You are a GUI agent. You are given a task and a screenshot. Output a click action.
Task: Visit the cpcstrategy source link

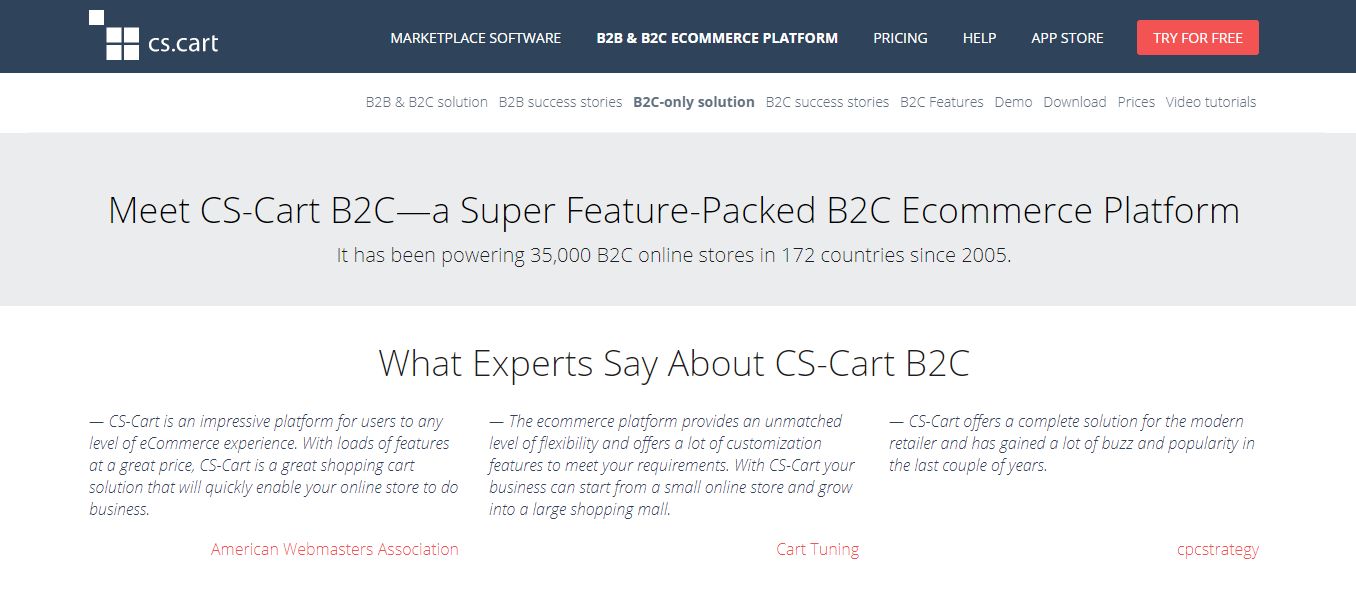click(x=1217, y=549)
